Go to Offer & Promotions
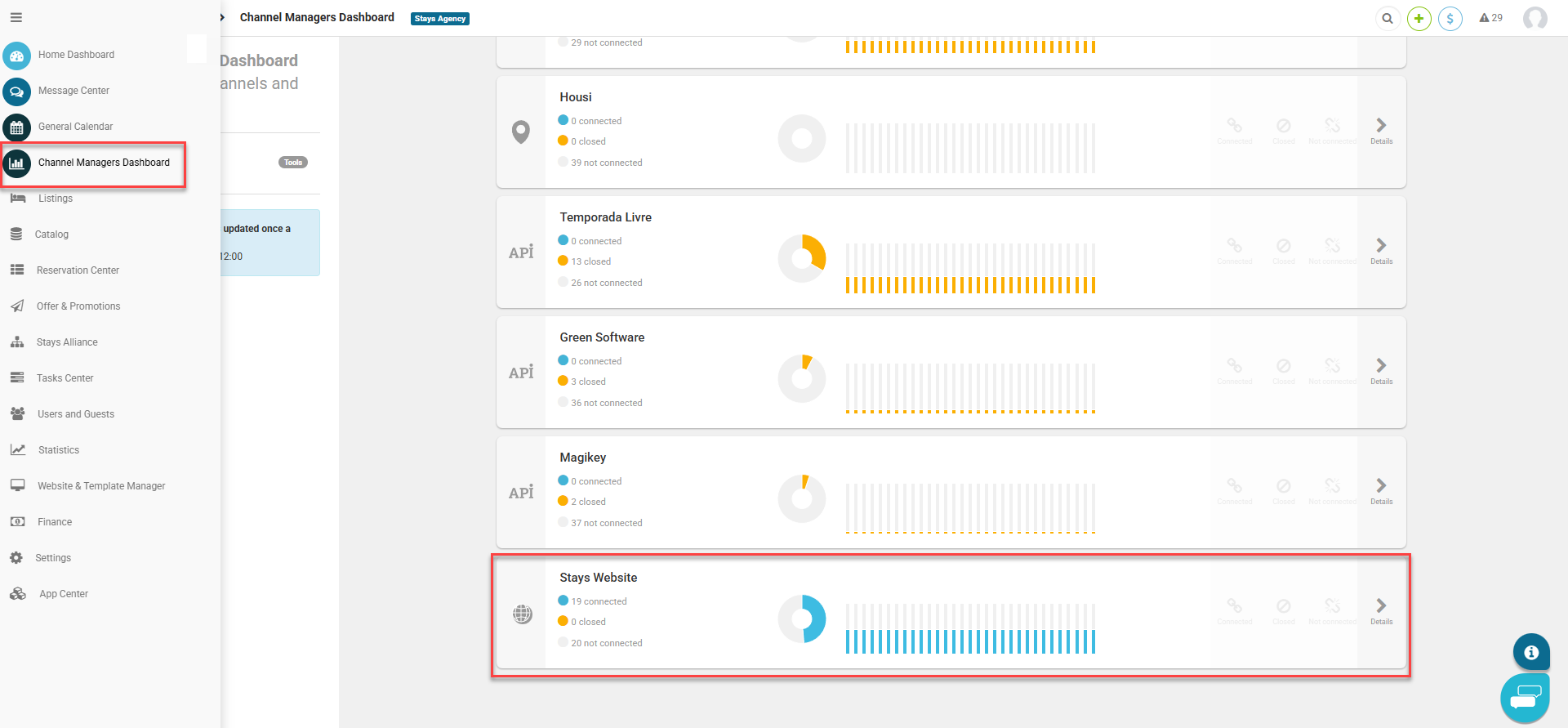The height and width of the screenshot is (728, 1568). pos(78,306)
